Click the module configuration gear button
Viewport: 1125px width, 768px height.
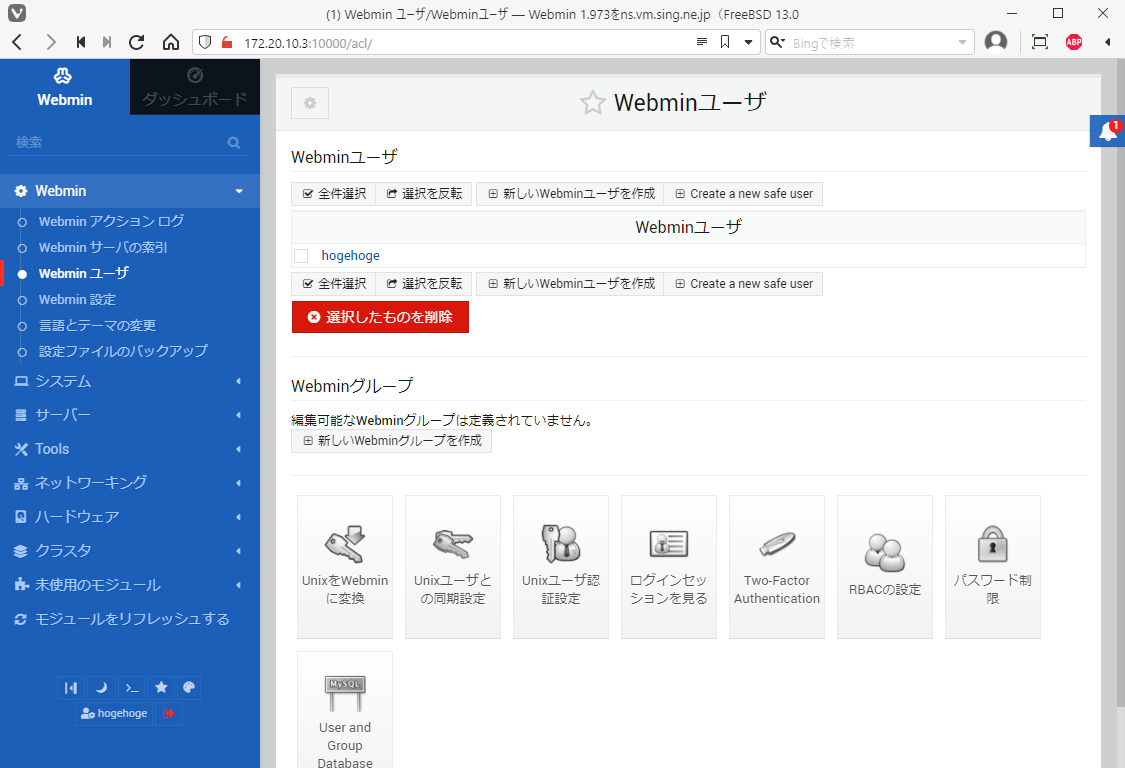click(310, 103)
